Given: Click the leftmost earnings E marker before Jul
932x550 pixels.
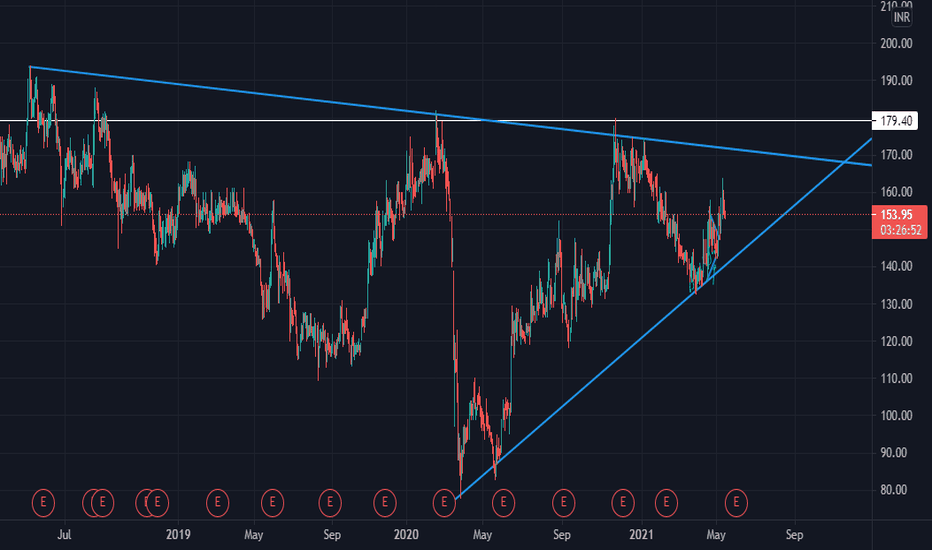Looking at the screenshot, I should 43,503.
